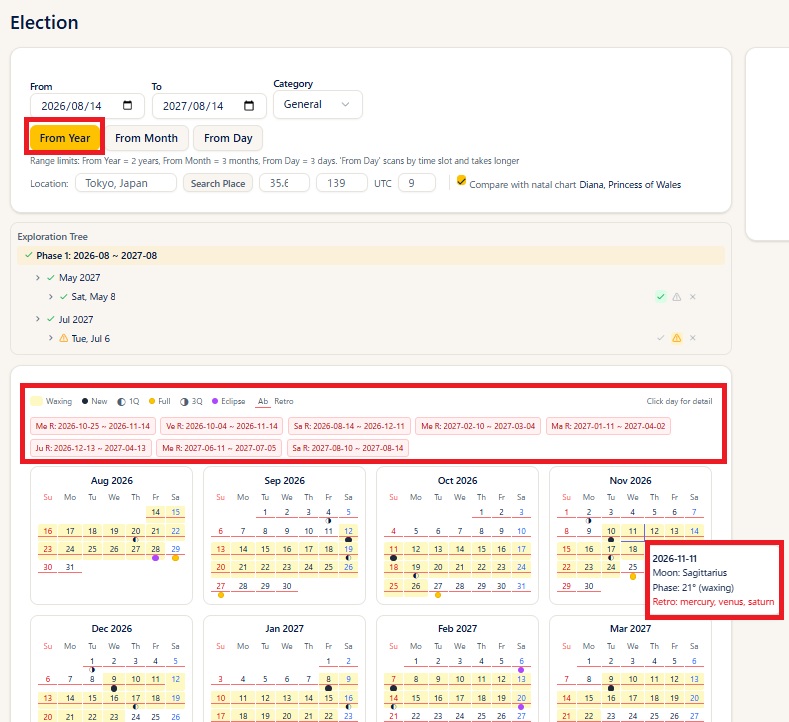Select day 8 in Jan 2027 calendar
Viewport: 789px width, 722px height.
[x=328, y=679]
